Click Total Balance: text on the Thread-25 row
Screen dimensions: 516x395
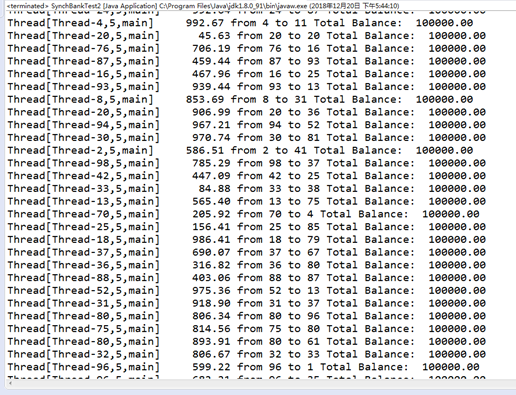tap(371, 227)
